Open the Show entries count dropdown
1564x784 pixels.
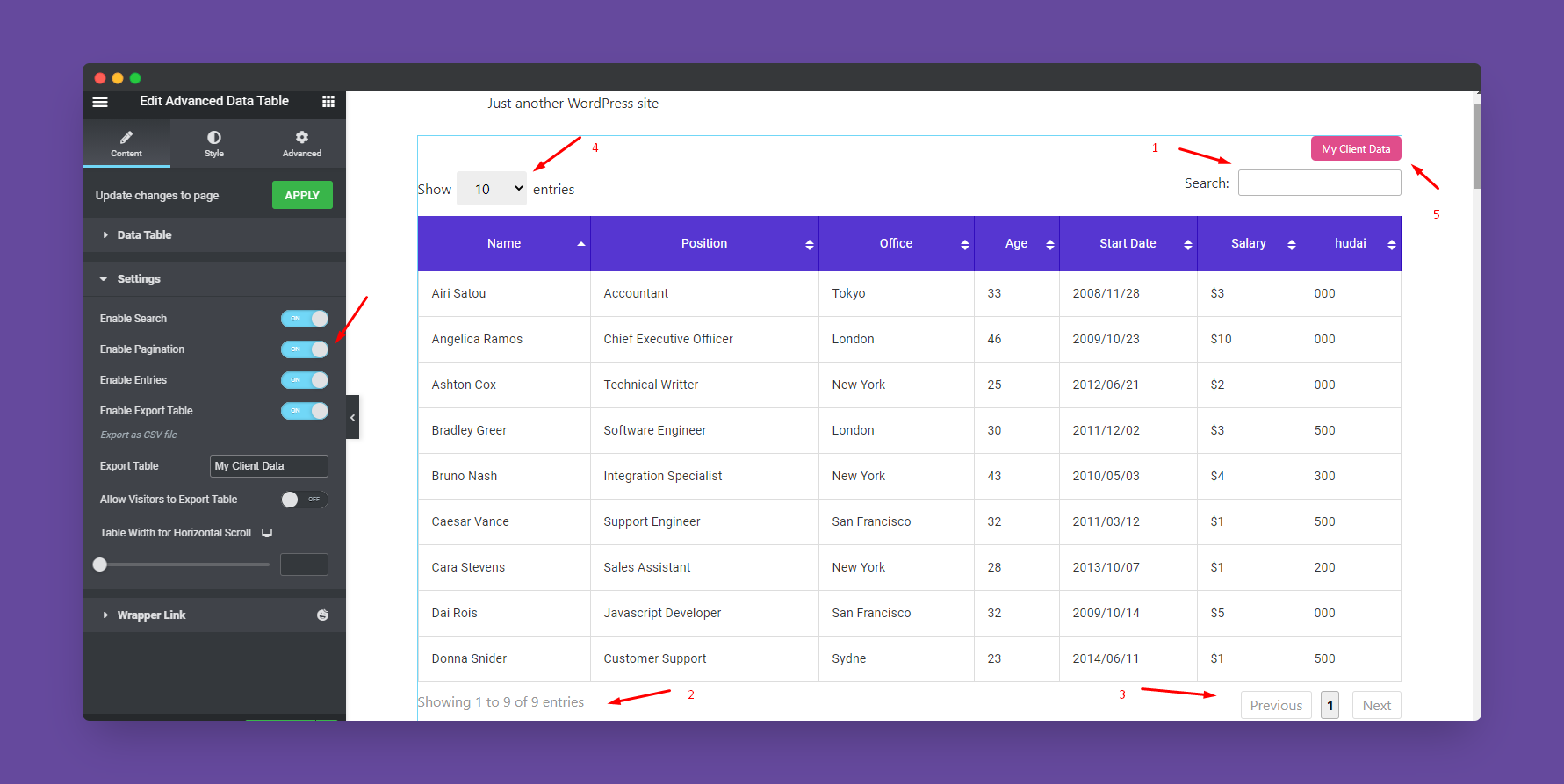pos(491,189)
